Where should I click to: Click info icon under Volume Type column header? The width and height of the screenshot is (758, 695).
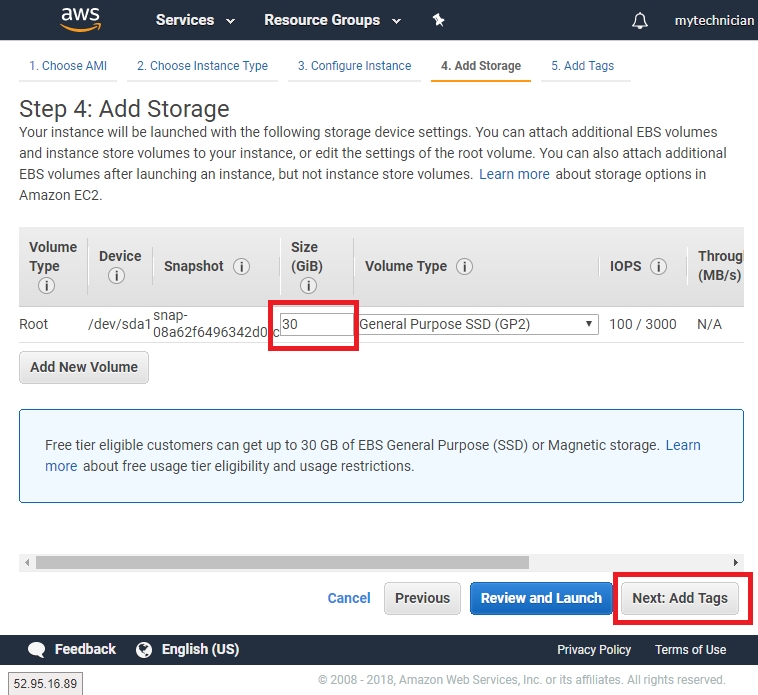[x=46, y=286]
